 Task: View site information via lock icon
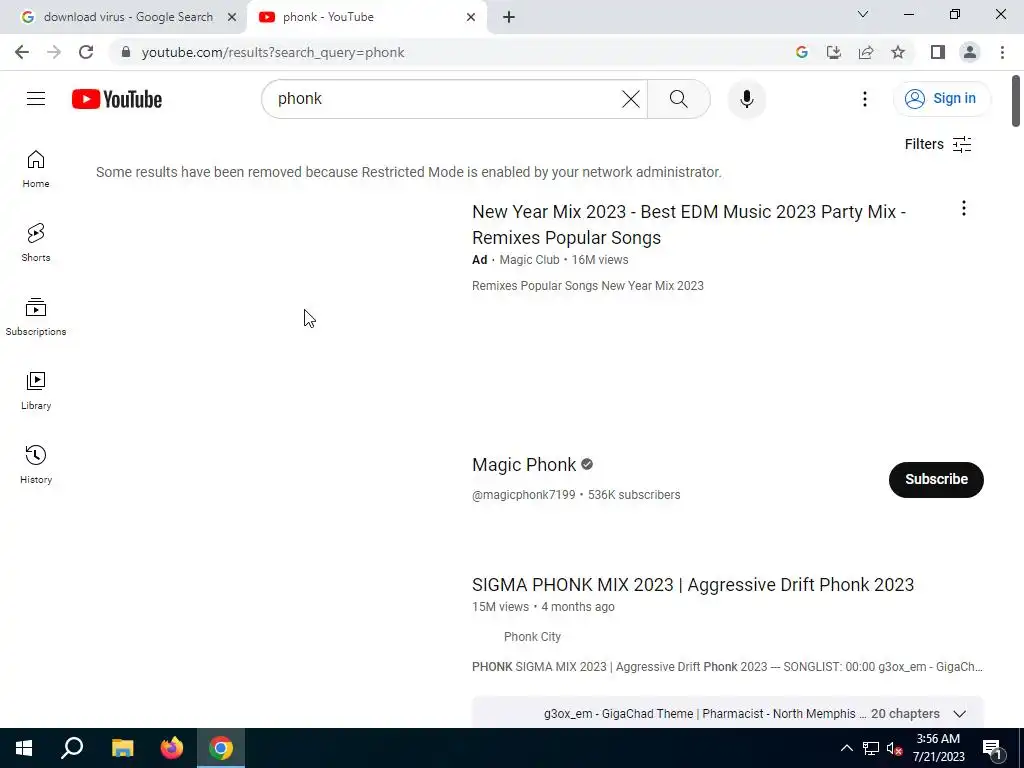(126, 52)
